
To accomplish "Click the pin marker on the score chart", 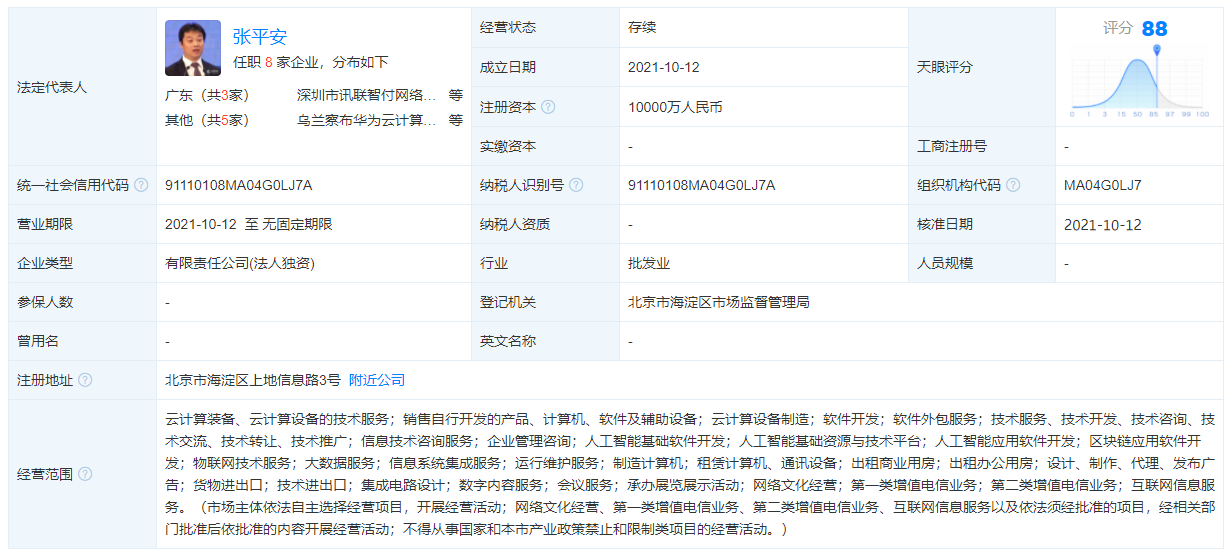I will tap(1157, 49).
